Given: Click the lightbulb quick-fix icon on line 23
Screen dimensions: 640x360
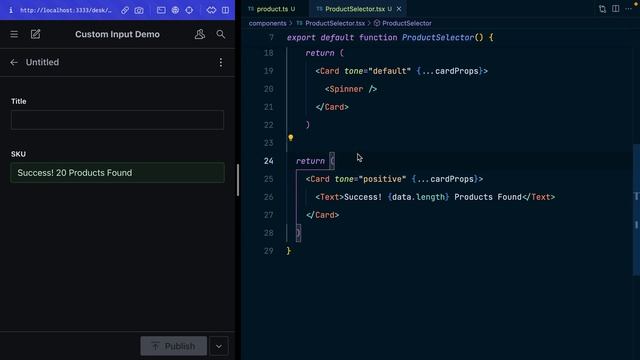Looking at the screenshot, I should [x=291, y=138].
